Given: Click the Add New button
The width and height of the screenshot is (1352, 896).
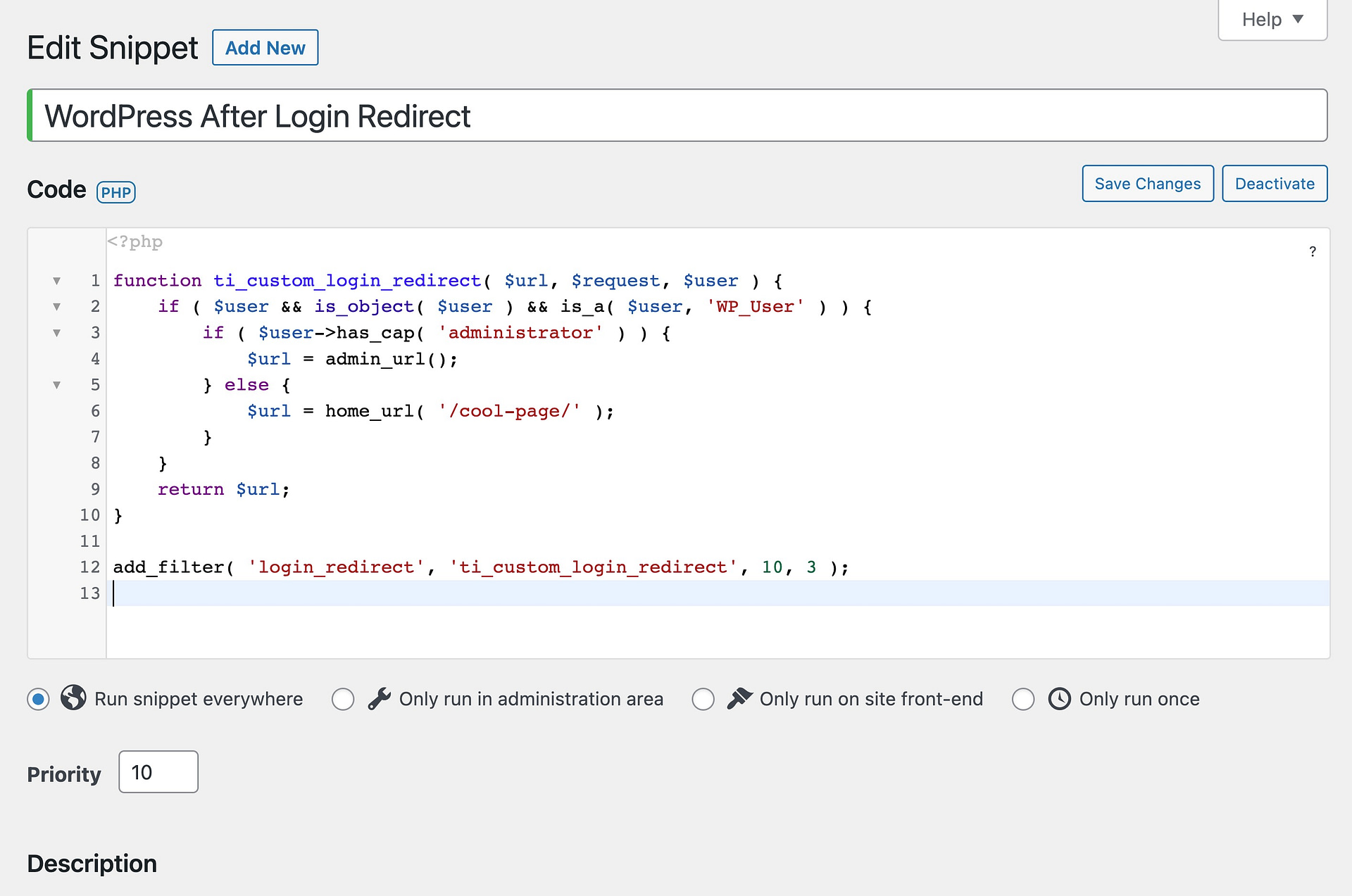Looking at the screenshot, I should pyautogui.click(x=265, y=47).
